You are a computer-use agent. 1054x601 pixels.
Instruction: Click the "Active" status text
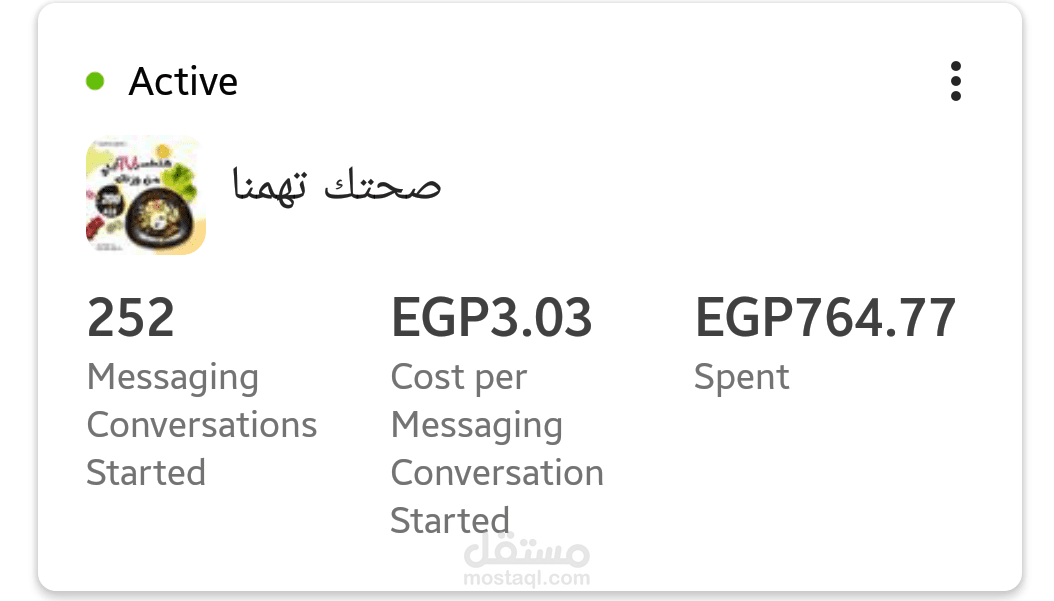[183, 82]
